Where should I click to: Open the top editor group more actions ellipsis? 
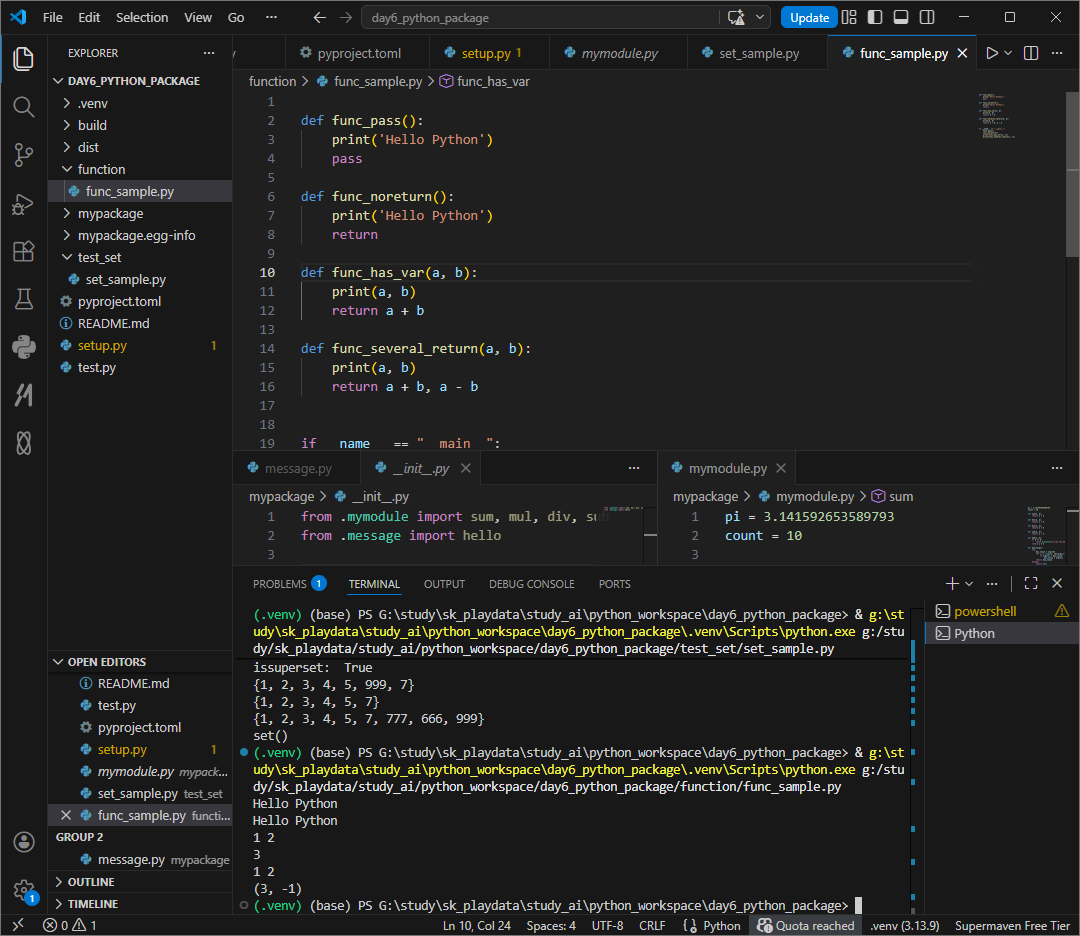(x=1057, y=53)
